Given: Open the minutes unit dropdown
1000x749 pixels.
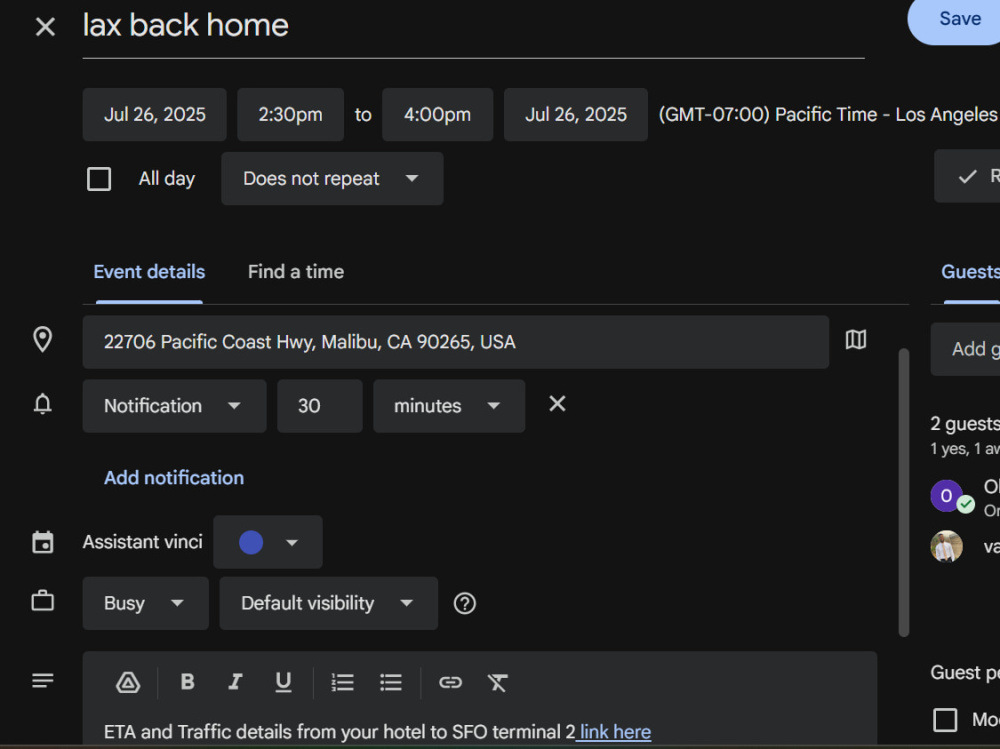Looking at the screenshot, I should tap(449, 406).
